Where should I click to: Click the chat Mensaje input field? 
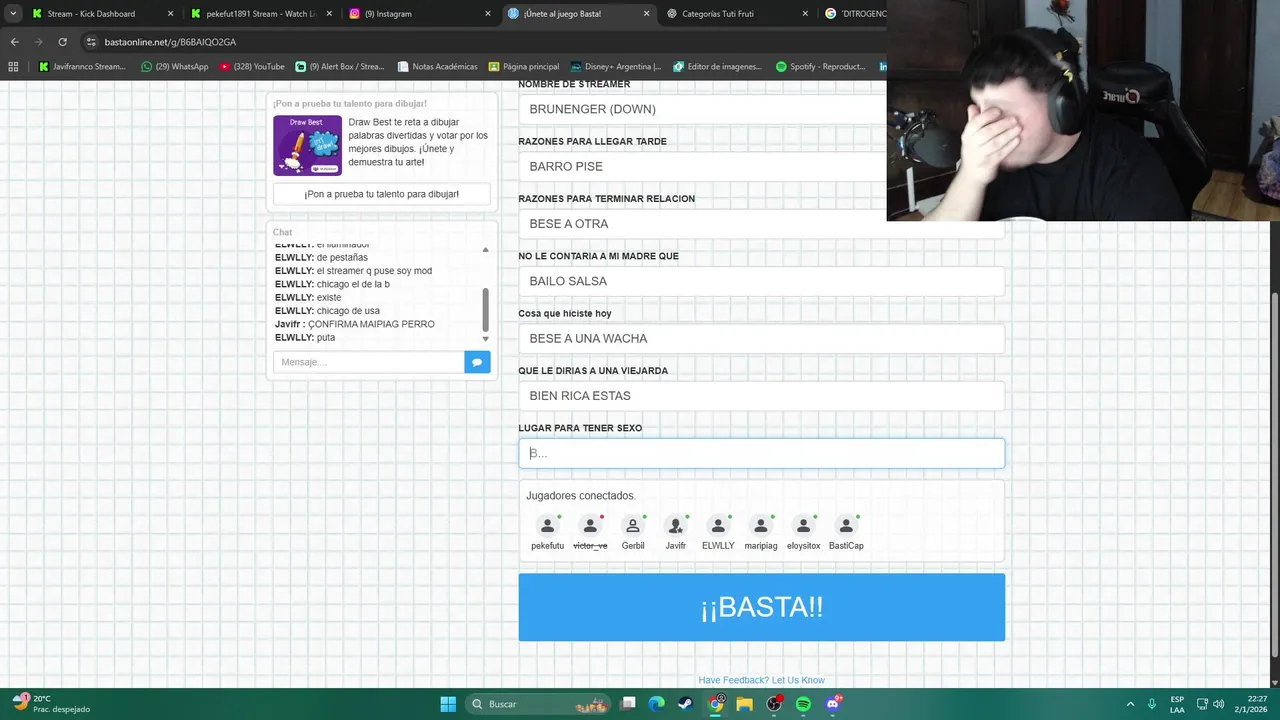pyautogui.click(x=369, y=362)
